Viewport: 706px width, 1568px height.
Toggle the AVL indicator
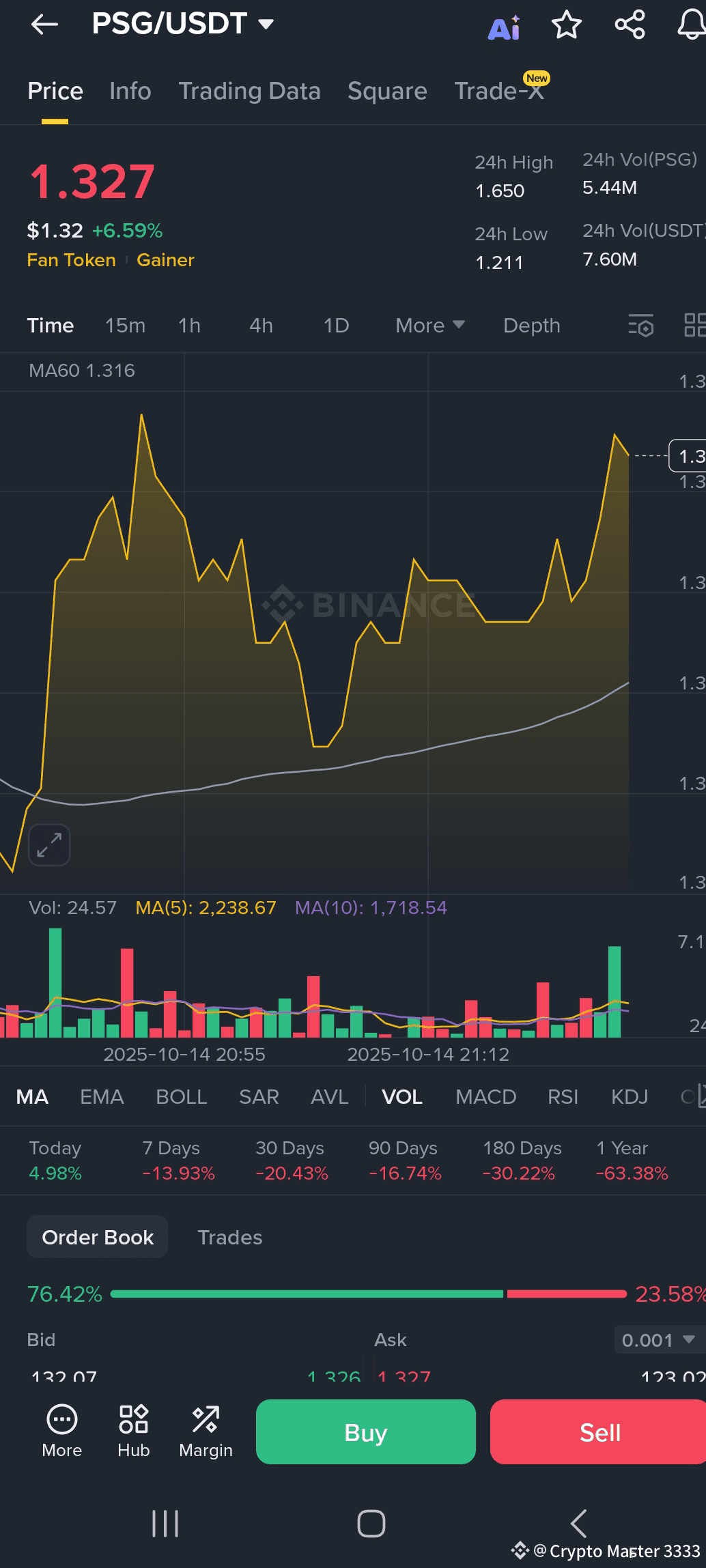point(329,1097)
